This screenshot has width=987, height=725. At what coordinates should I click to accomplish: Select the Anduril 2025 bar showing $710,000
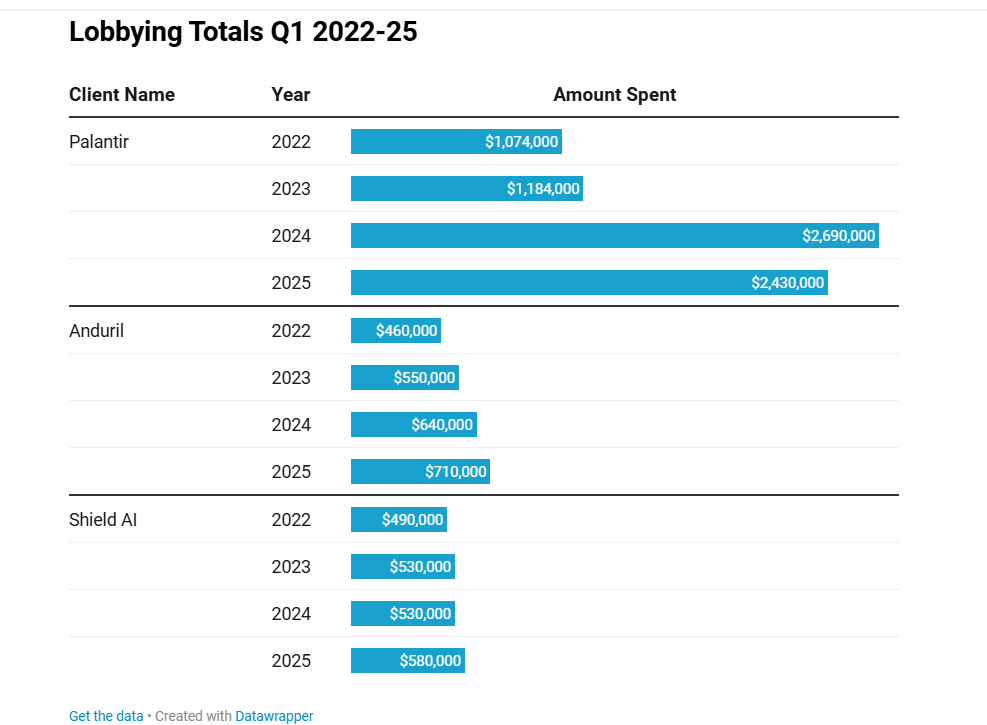click(x=420, y=472)
